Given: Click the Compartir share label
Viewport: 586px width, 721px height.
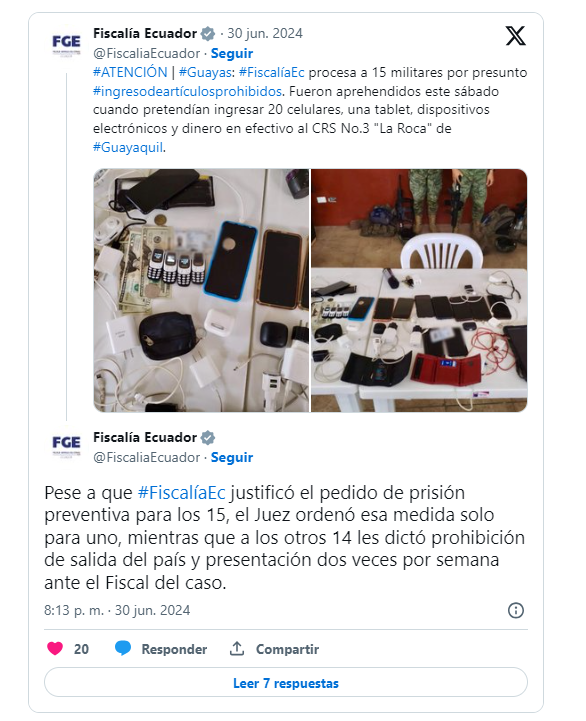Looking at the screenshot, I should pyautogui.click(x=287, y=649).
